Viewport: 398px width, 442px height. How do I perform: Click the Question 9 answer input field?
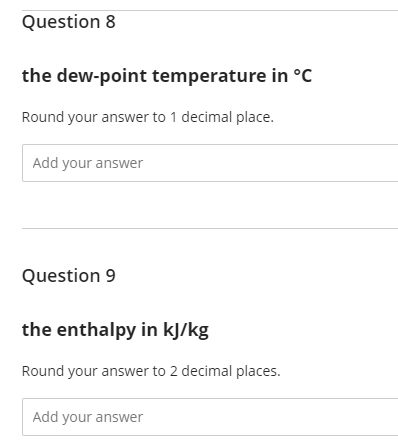click(x=210, y=417)
